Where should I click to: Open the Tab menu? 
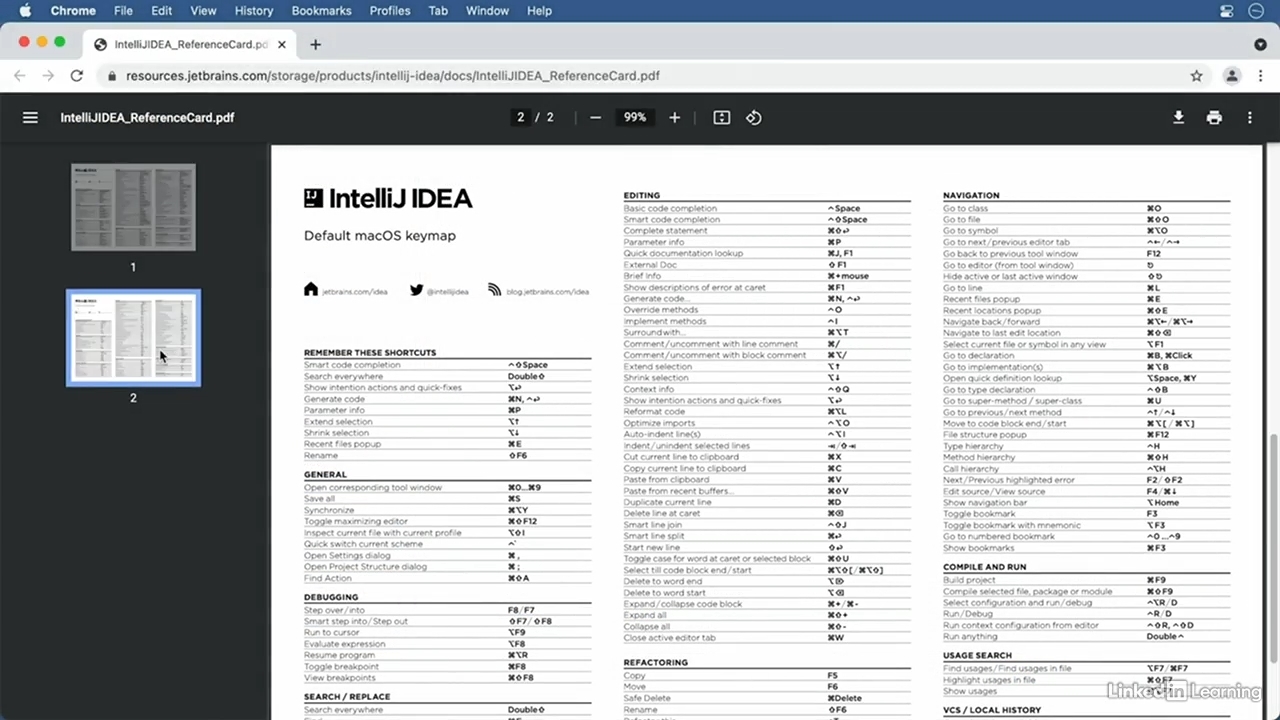(438, 11)
